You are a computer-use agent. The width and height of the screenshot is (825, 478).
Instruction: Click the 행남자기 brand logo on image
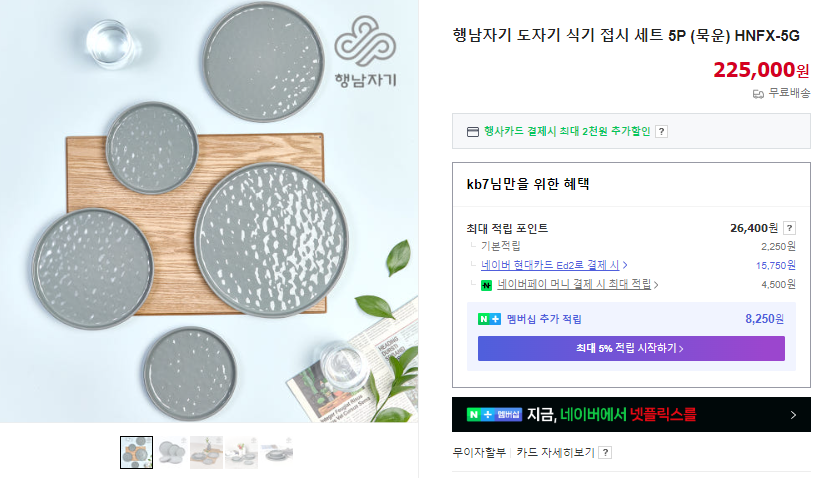(366, 52)
